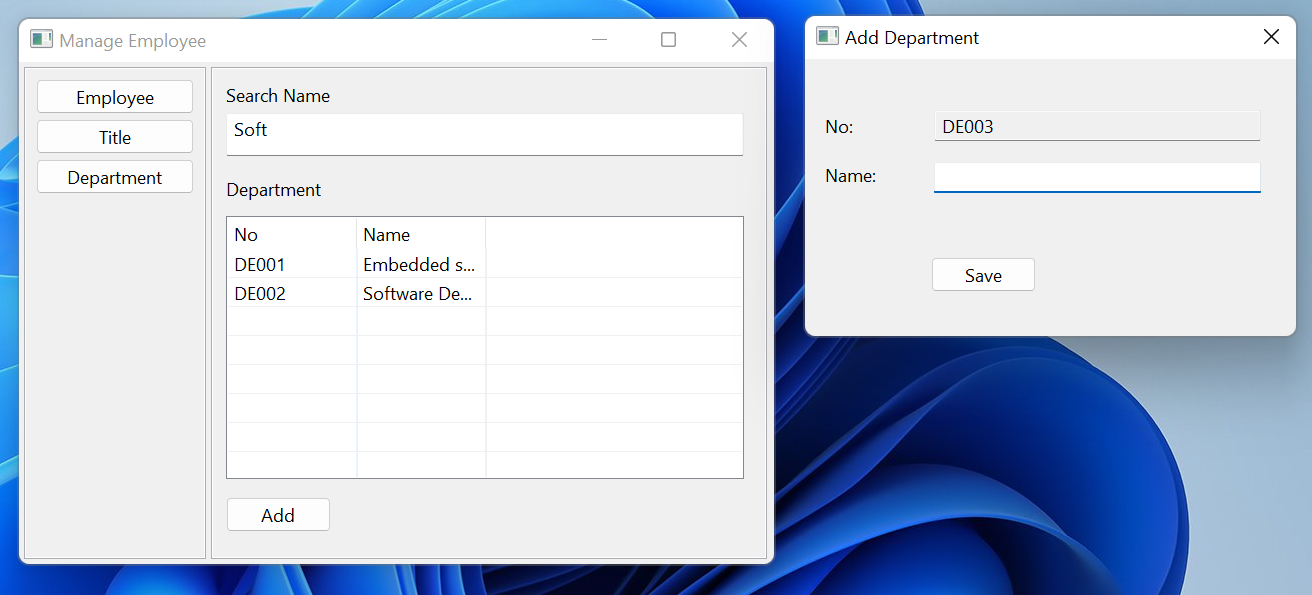Switch to the Department section

(x=115, y=177)
